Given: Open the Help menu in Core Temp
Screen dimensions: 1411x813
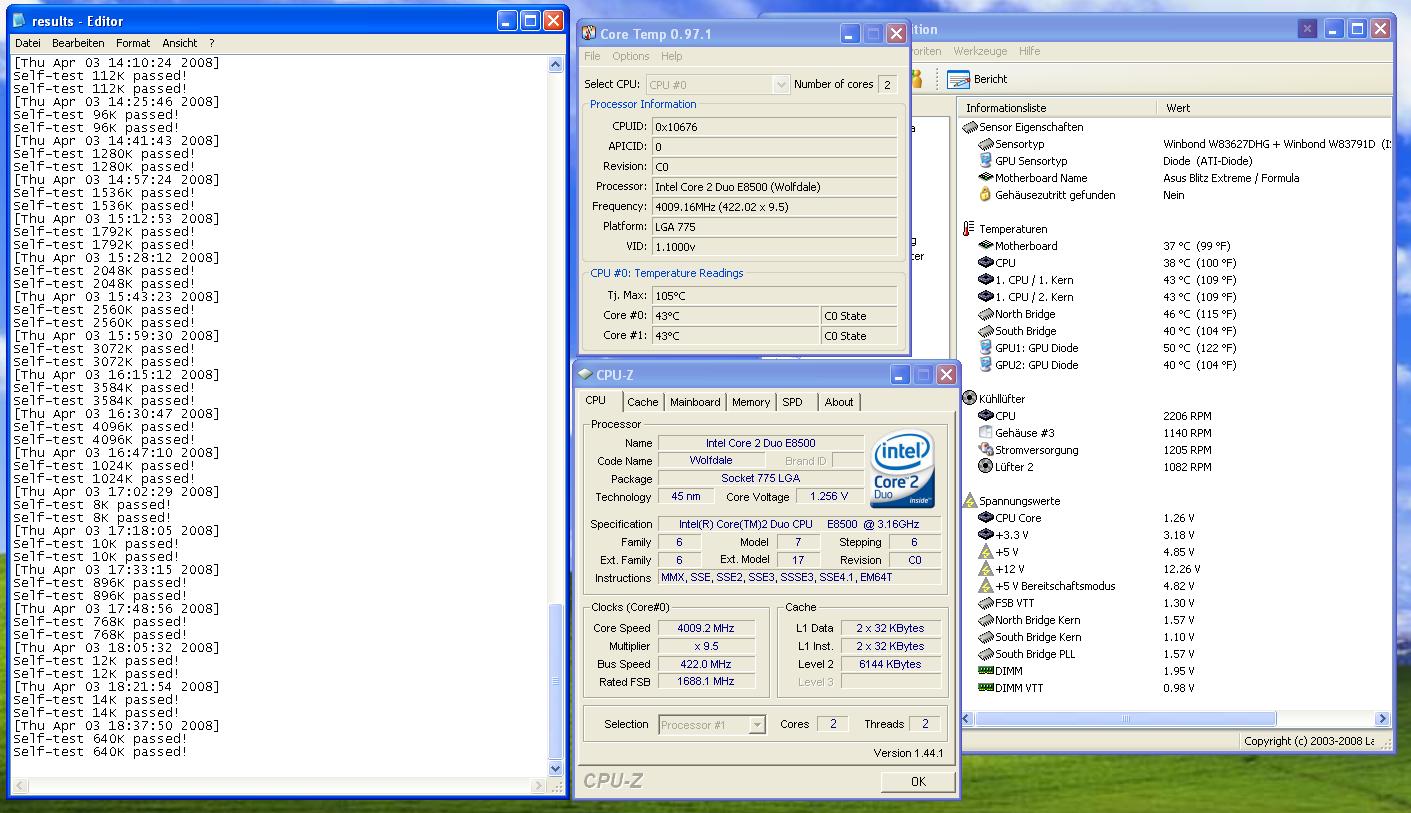Looking at the screenshot, I should point(672,56).
